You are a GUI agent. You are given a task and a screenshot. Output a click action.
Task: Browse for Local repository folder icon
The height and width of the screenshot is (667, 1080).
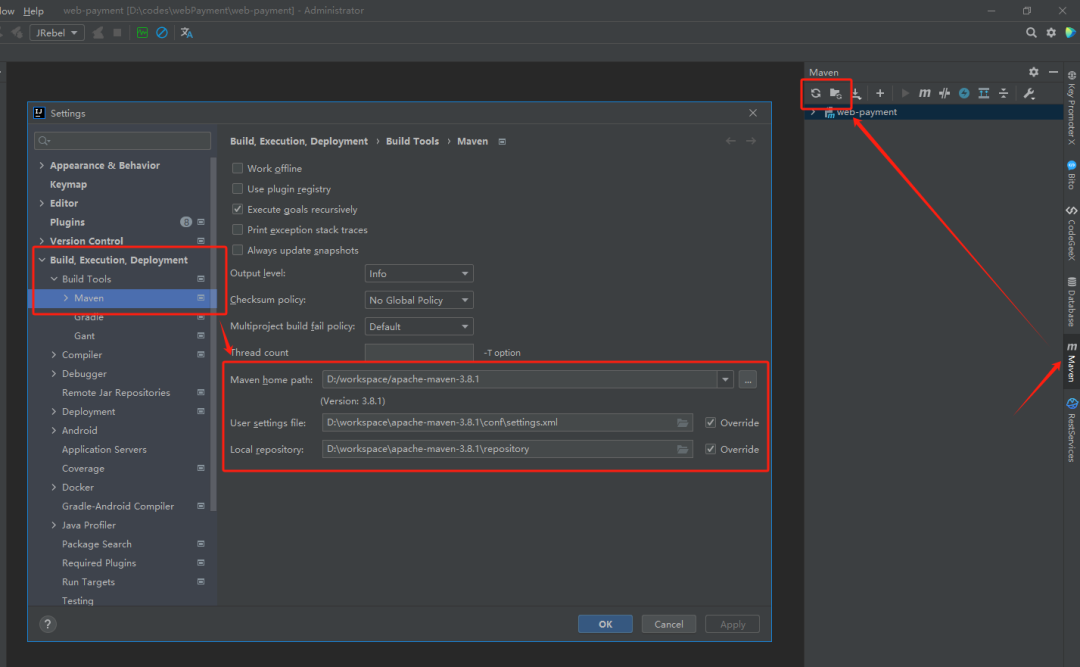[x=682, y=449]
